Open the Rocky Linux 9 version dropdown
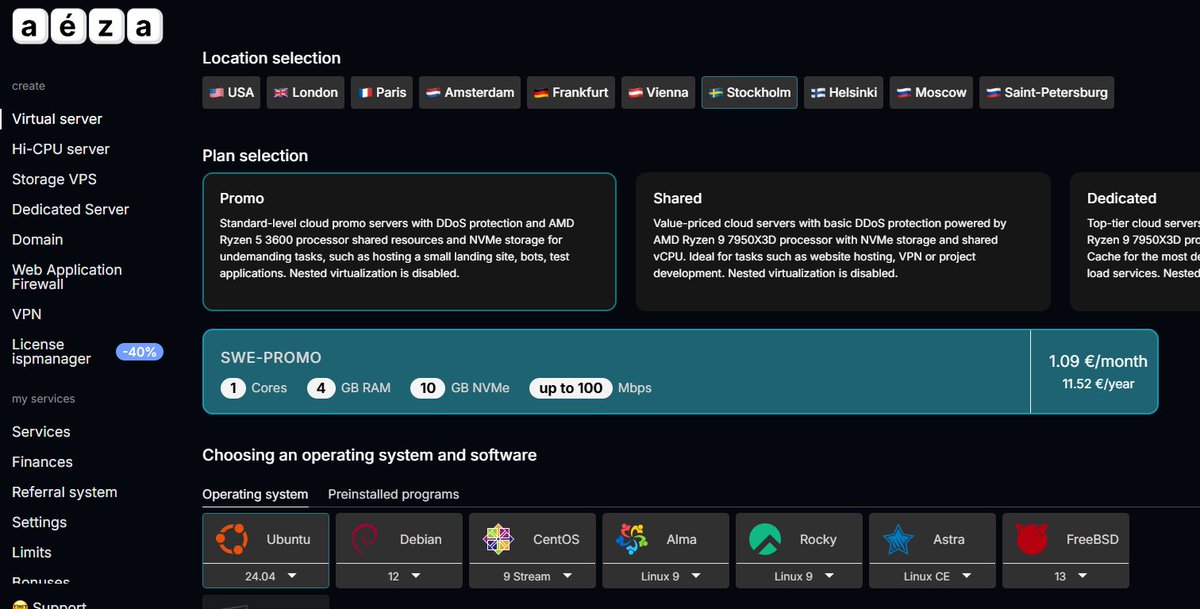This screenshot has height=609, width=1200. pos(799,576)
